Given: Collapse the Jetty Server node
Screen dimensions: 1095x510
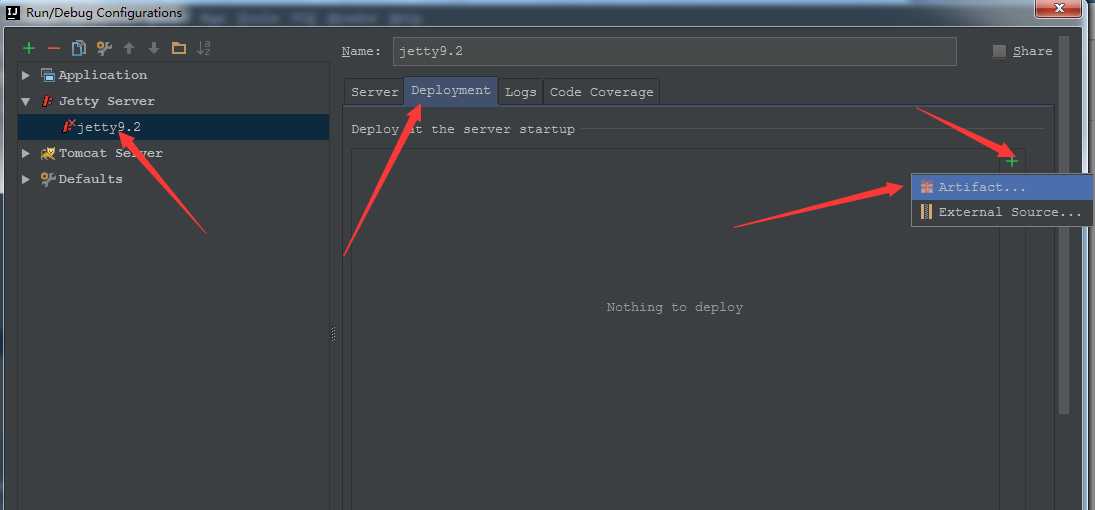Looking at the screenshot, I should coord(27,101).
